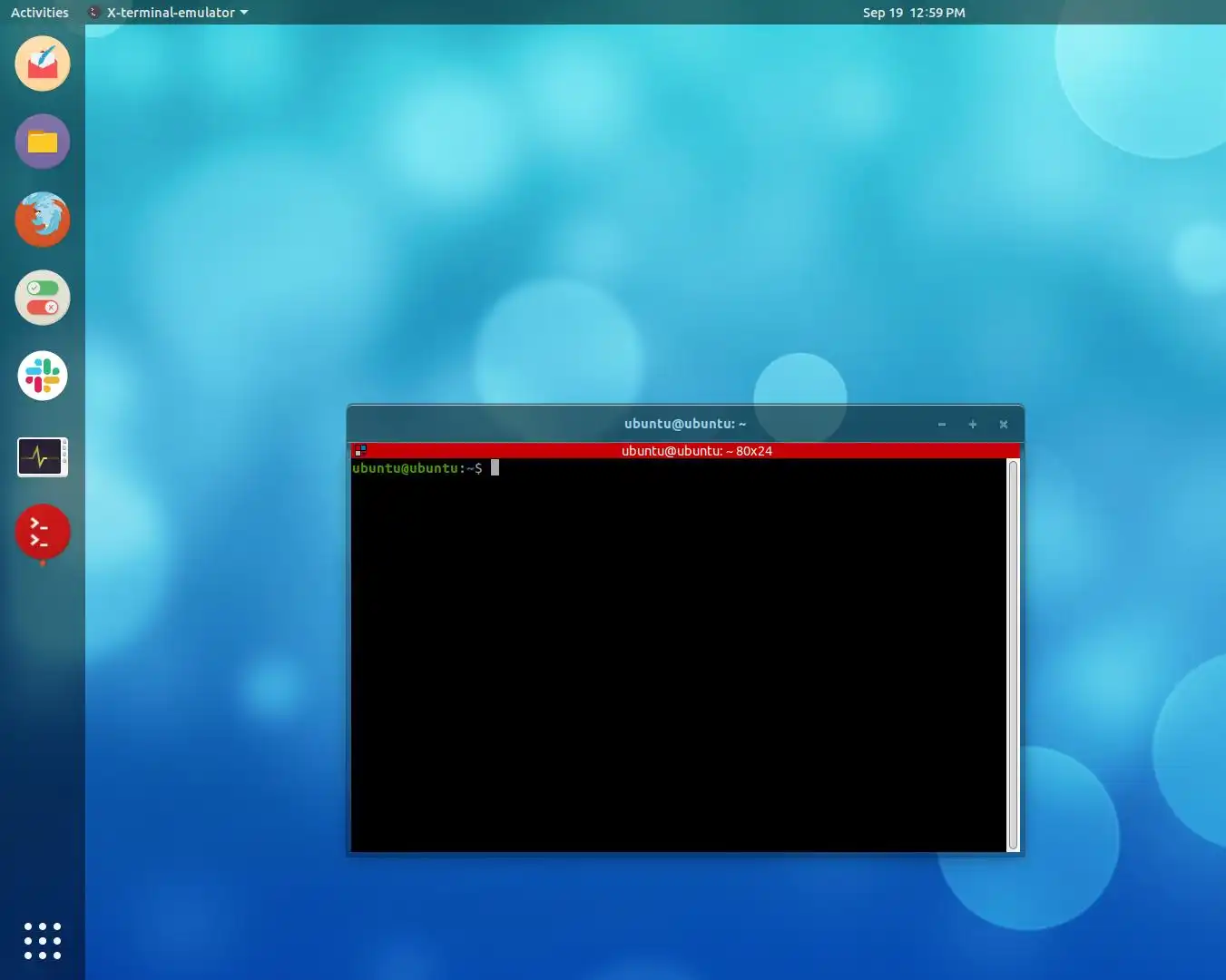The image size is (1226, 980).
Task: Launch Slack from the dock
Action: 42,376
